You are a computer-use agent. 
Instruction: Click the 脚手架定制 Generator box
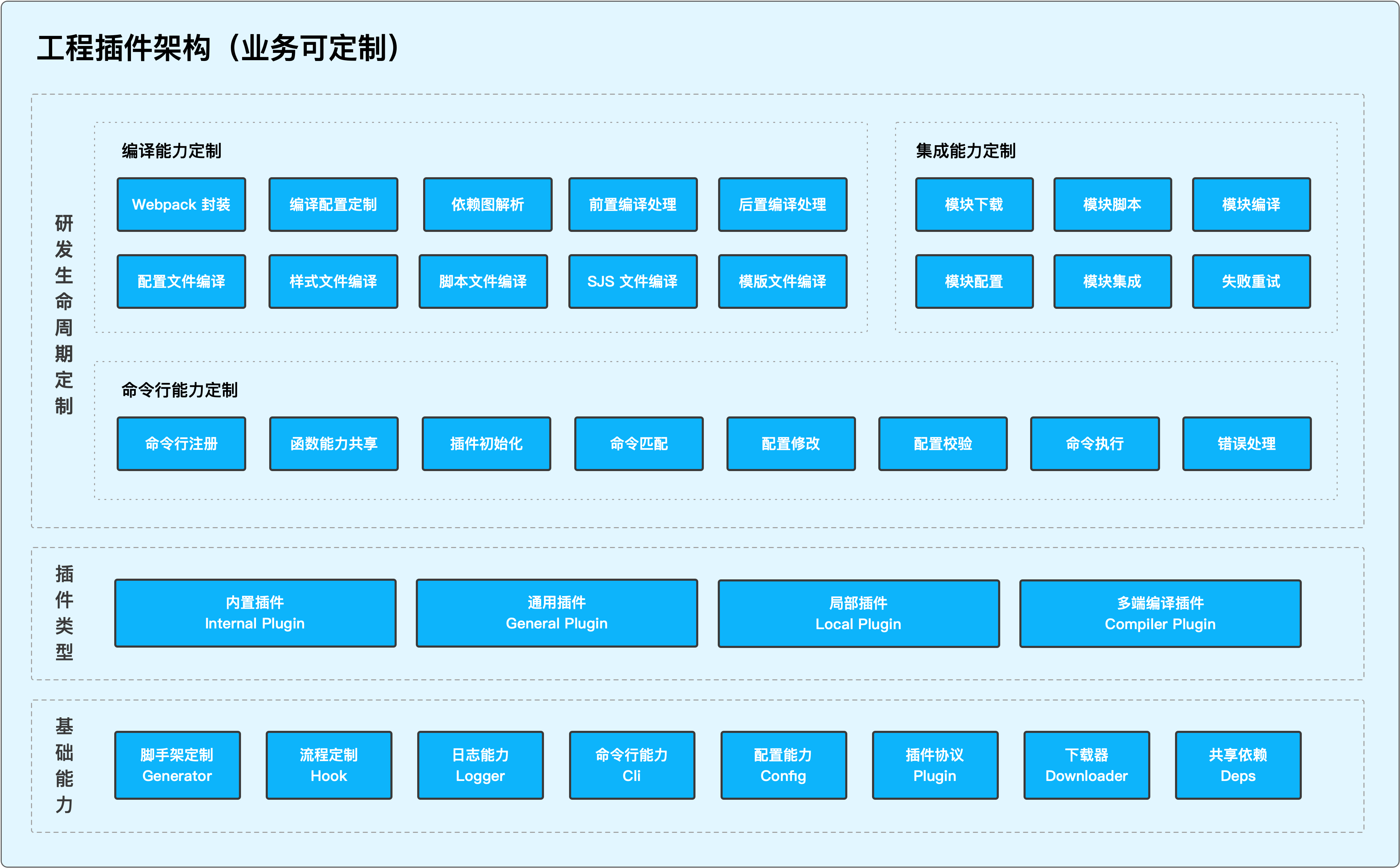177,765
